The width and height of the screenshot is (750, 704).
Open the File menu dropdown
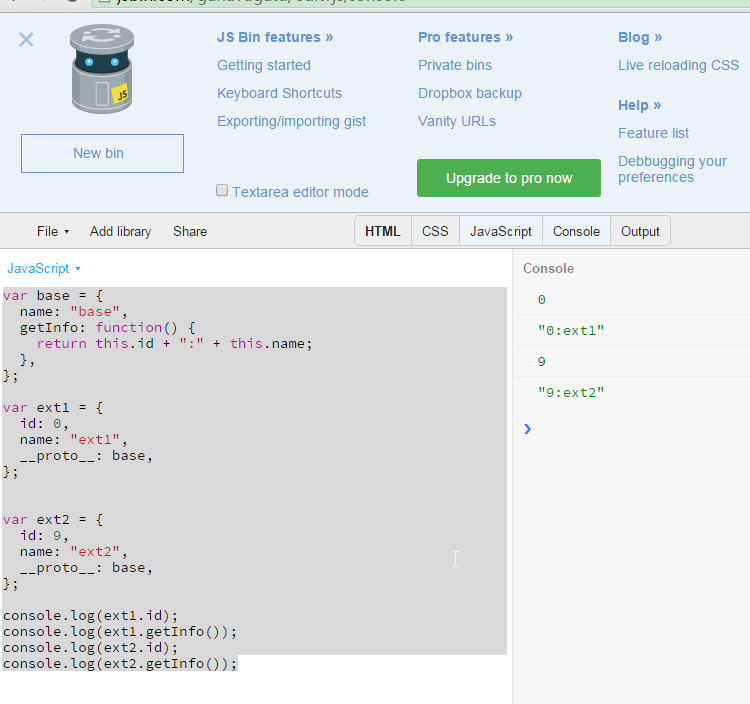point(53,231)
